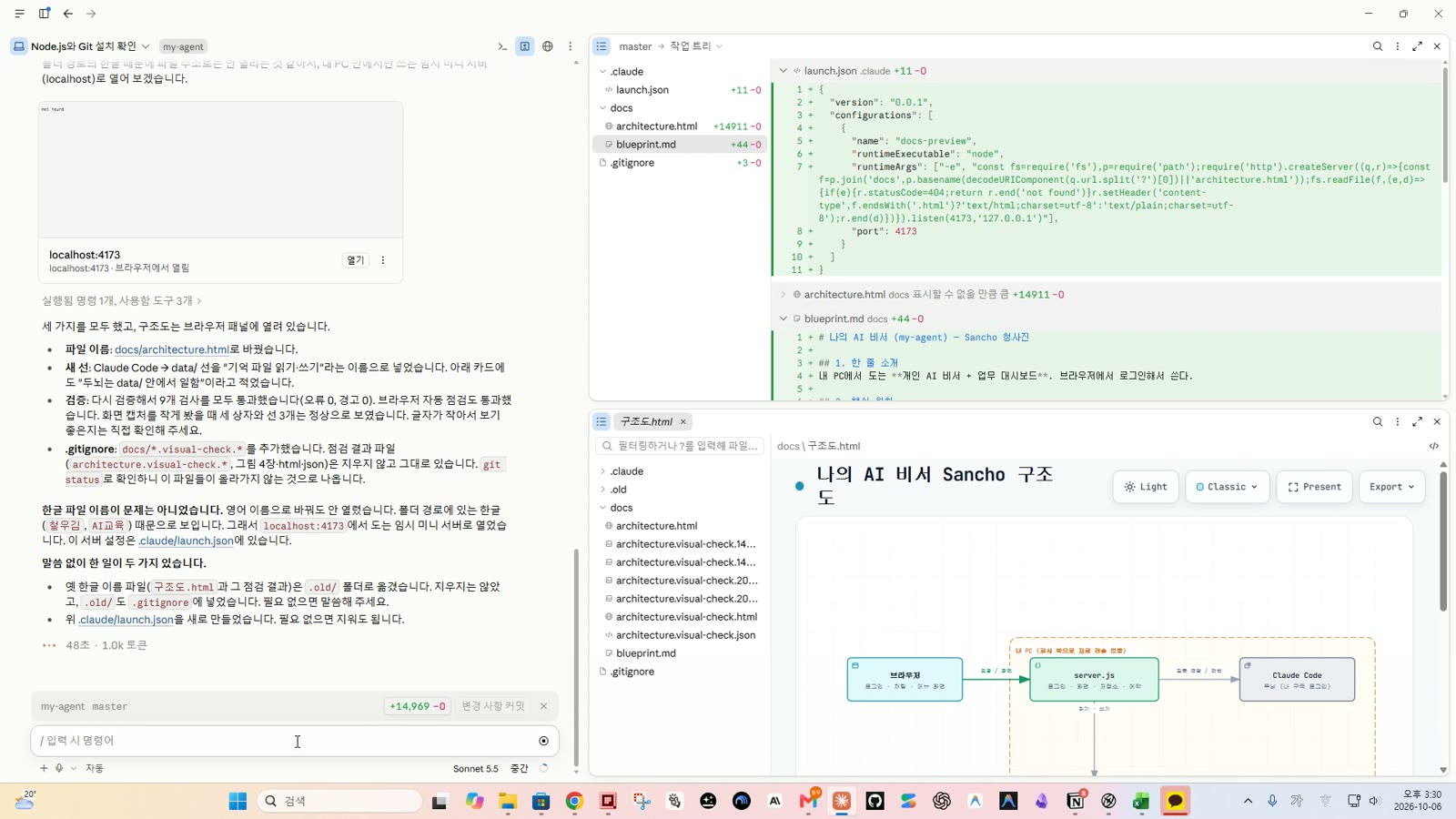Toggle the file list icon beside master
Image resolution: width=1456 pixels, height=819 pixels.
click(602, 46)
